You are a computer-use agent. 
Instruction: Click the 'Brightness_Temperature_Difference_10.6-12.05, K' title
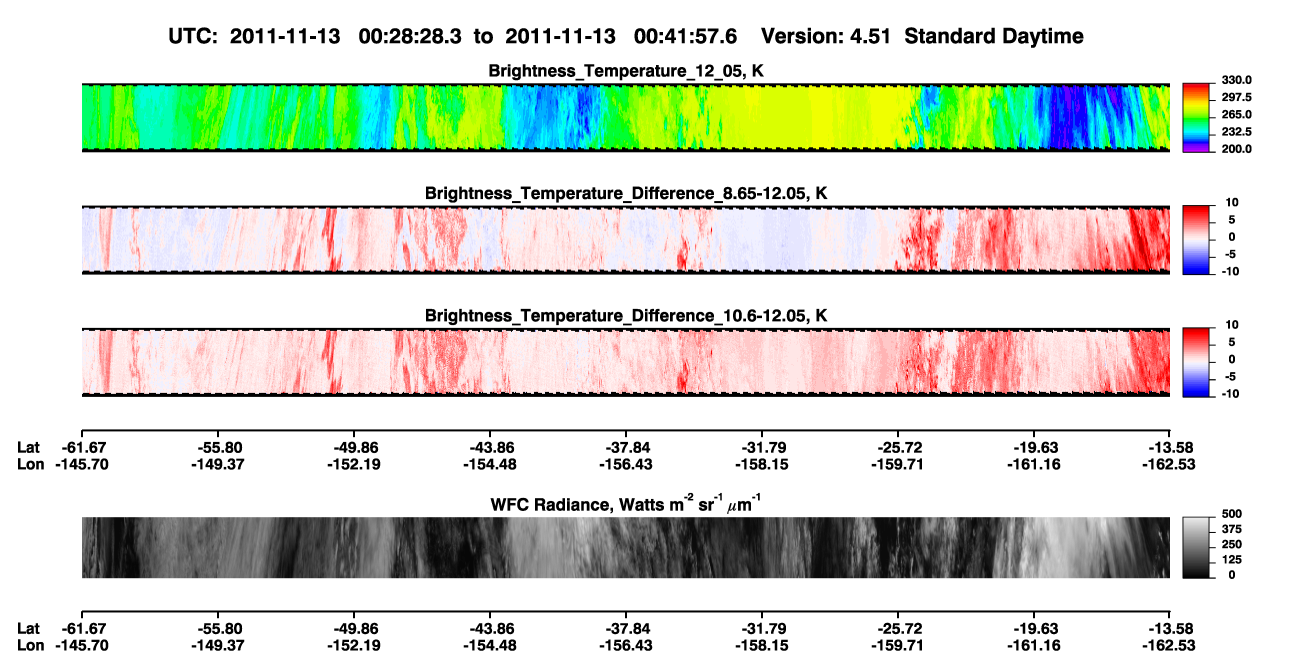626,315
